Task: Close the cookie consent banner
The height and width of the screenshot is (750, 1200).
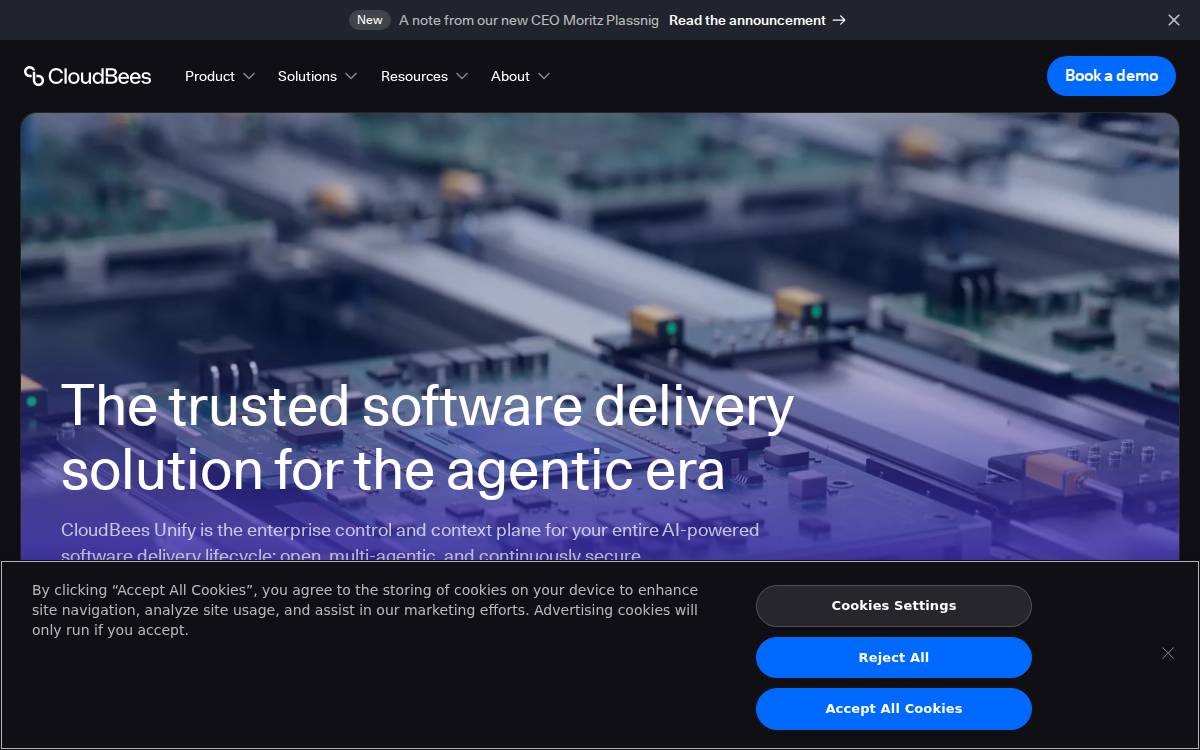Action: click(1168, 653)
